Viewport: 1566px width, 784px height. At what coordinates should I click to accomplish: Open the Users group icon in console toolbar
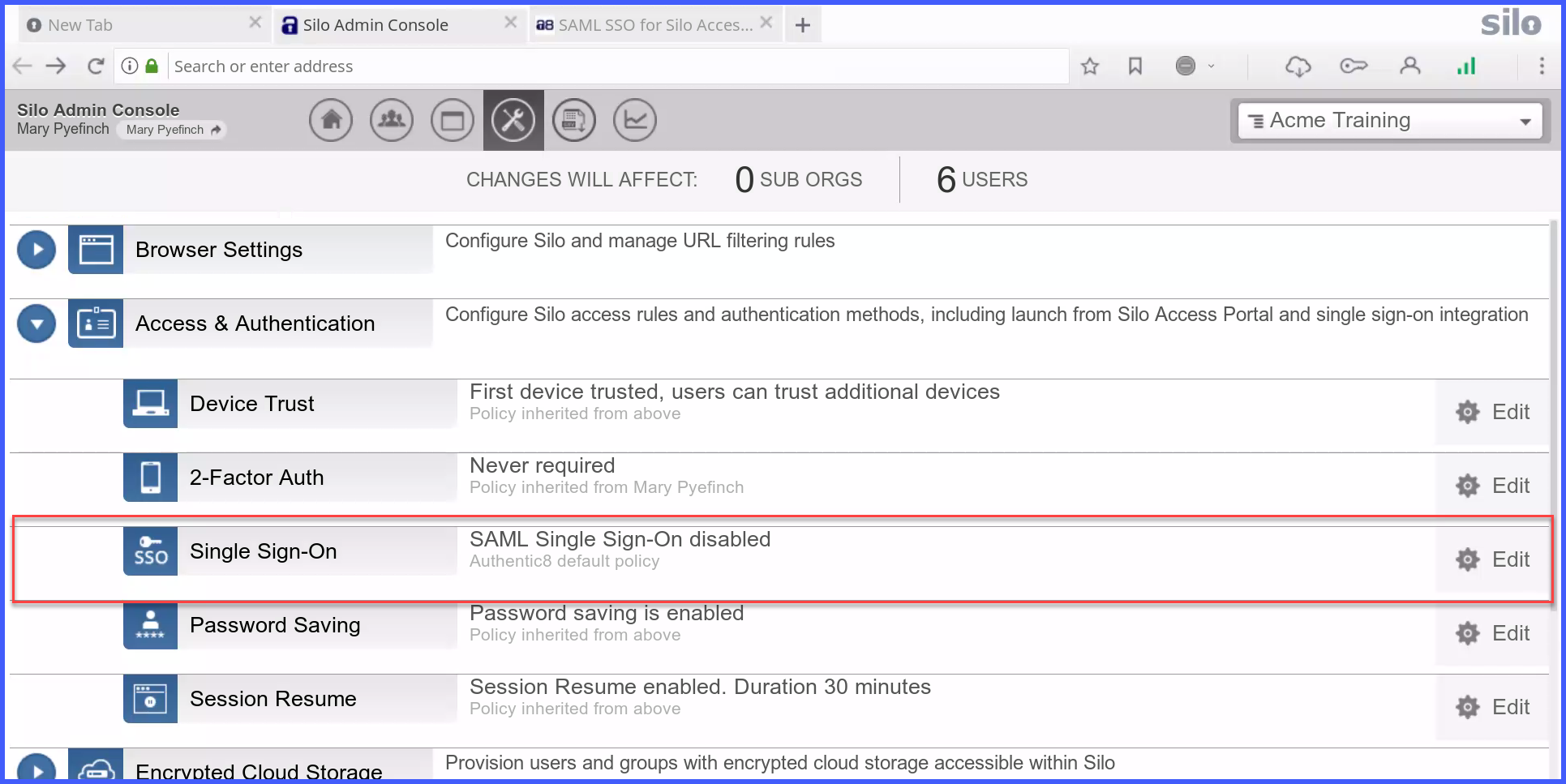tap(392, 120)
